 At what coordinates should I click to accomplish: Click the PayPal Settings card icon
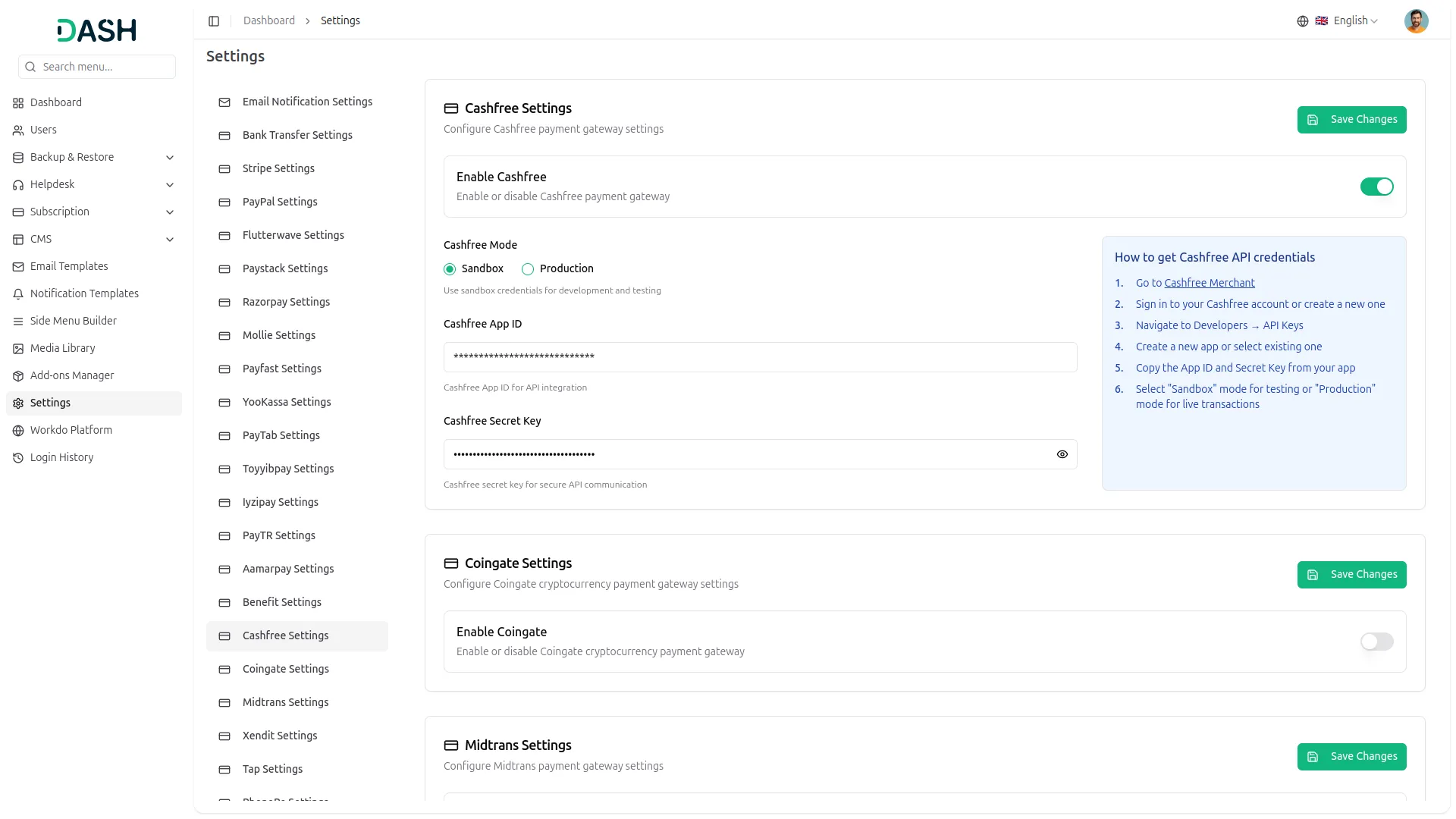coord(224,202)
